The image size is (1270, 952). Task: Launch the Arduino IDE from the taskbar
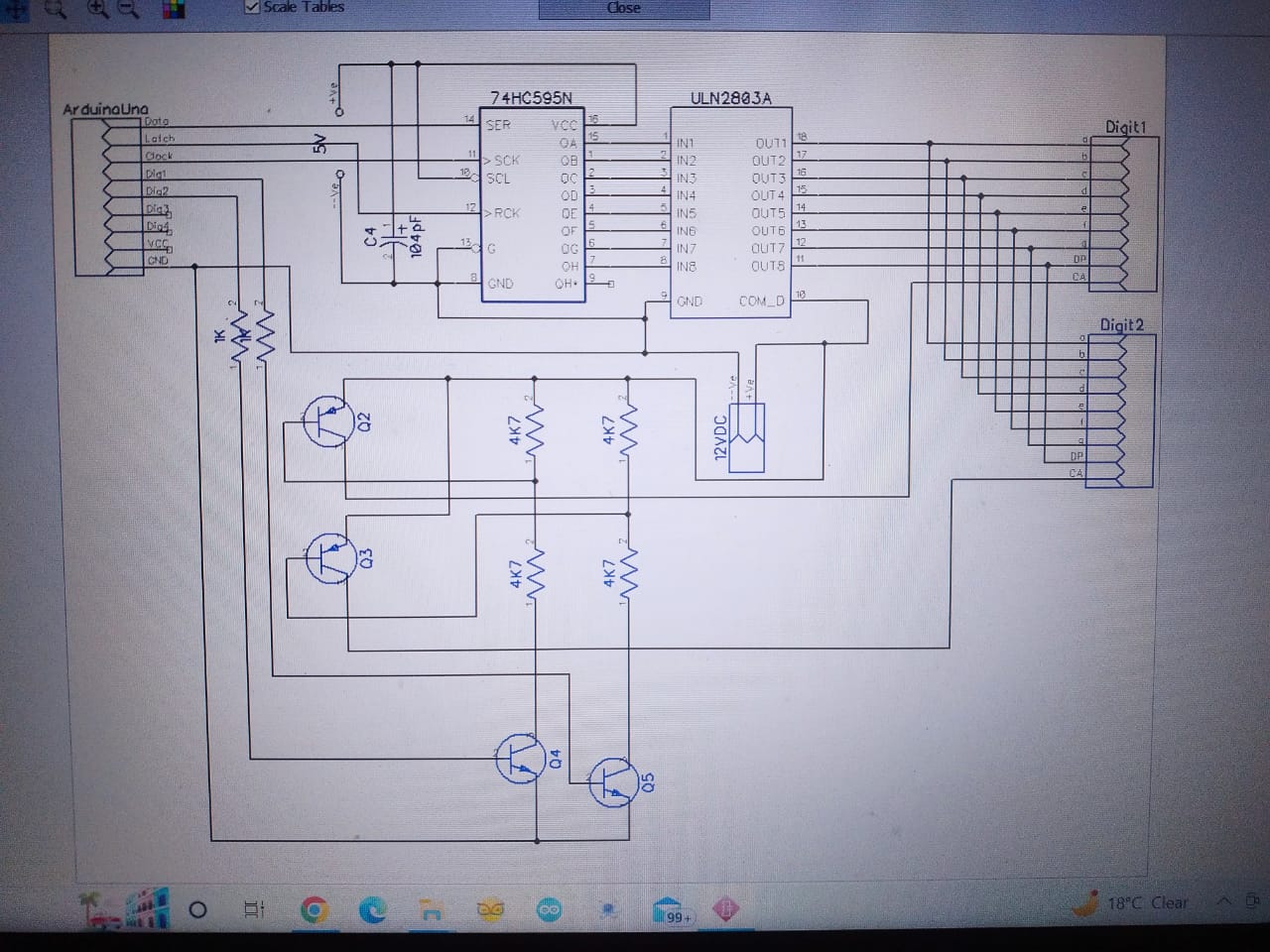pyautogui.click(x=547, y=907)
